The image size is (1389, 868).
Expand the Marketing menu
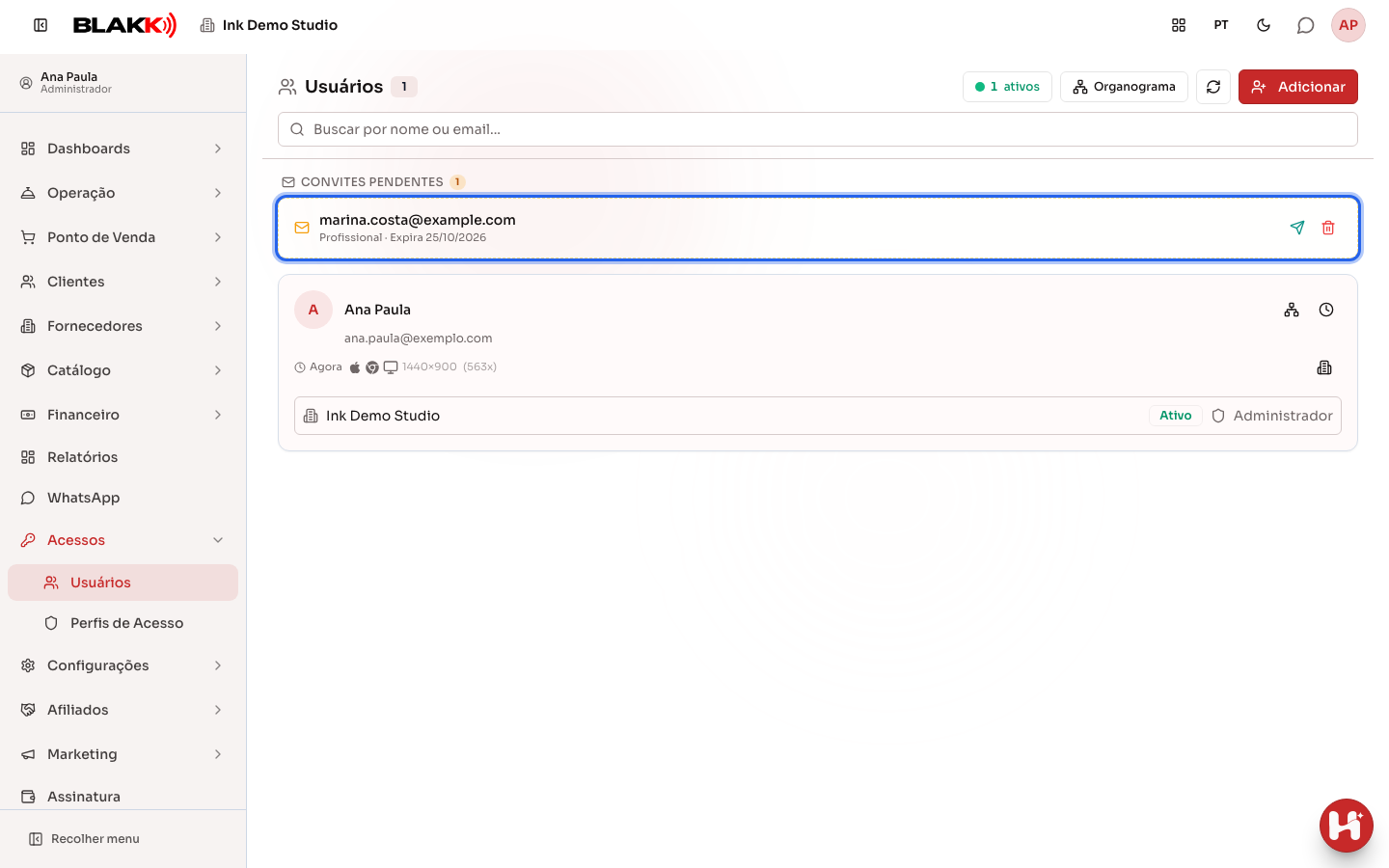123,754
